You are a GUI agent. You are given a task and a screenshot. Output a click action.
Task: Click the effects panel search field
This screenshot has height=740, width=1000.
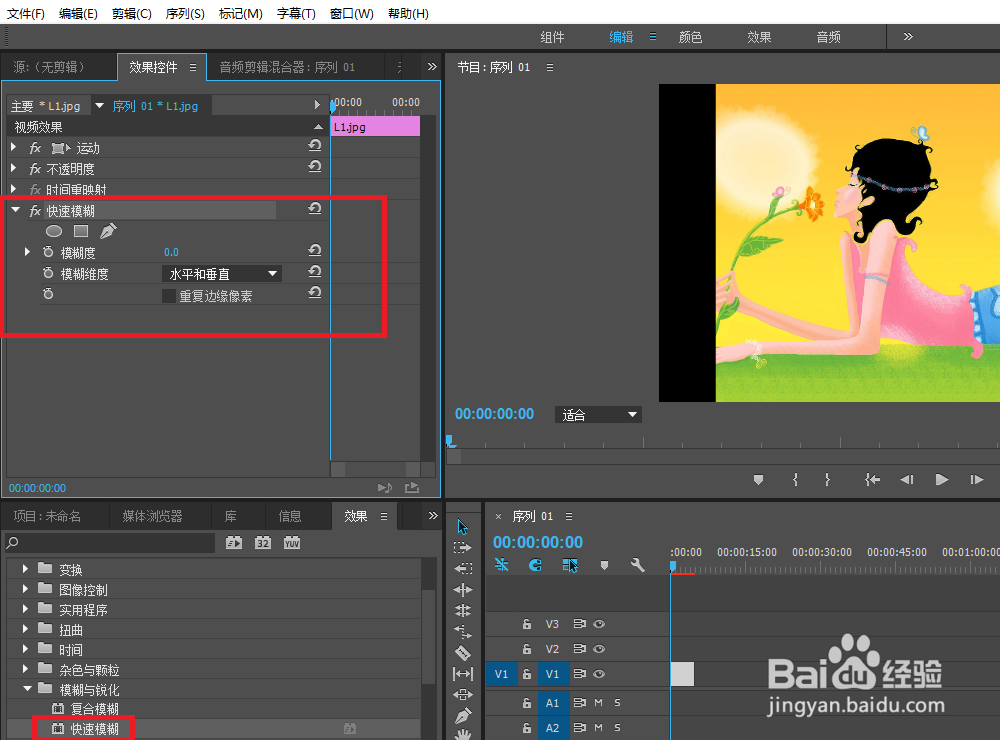coord(110,543)
